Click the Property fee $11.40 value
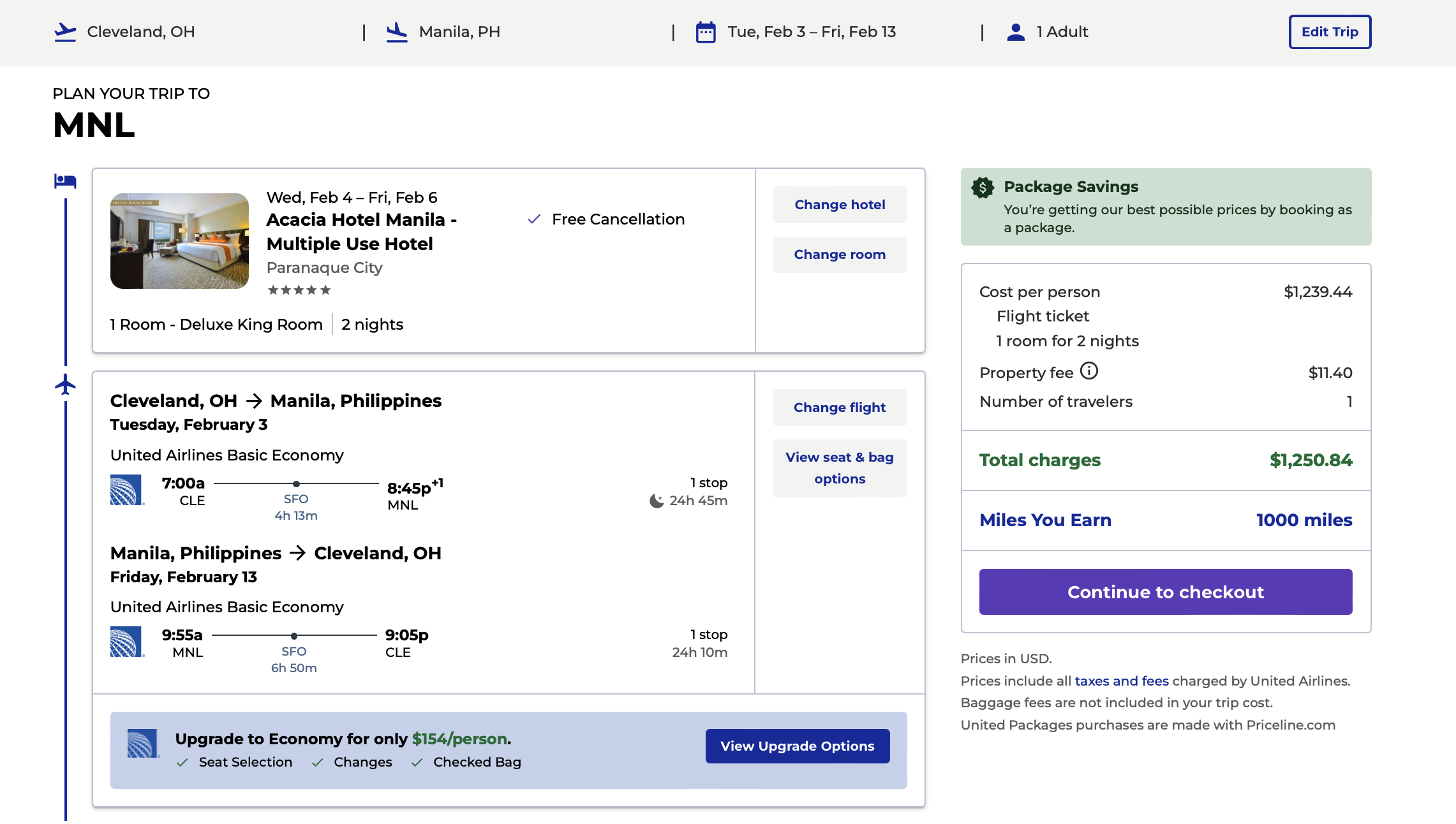 pos(1330,373)
